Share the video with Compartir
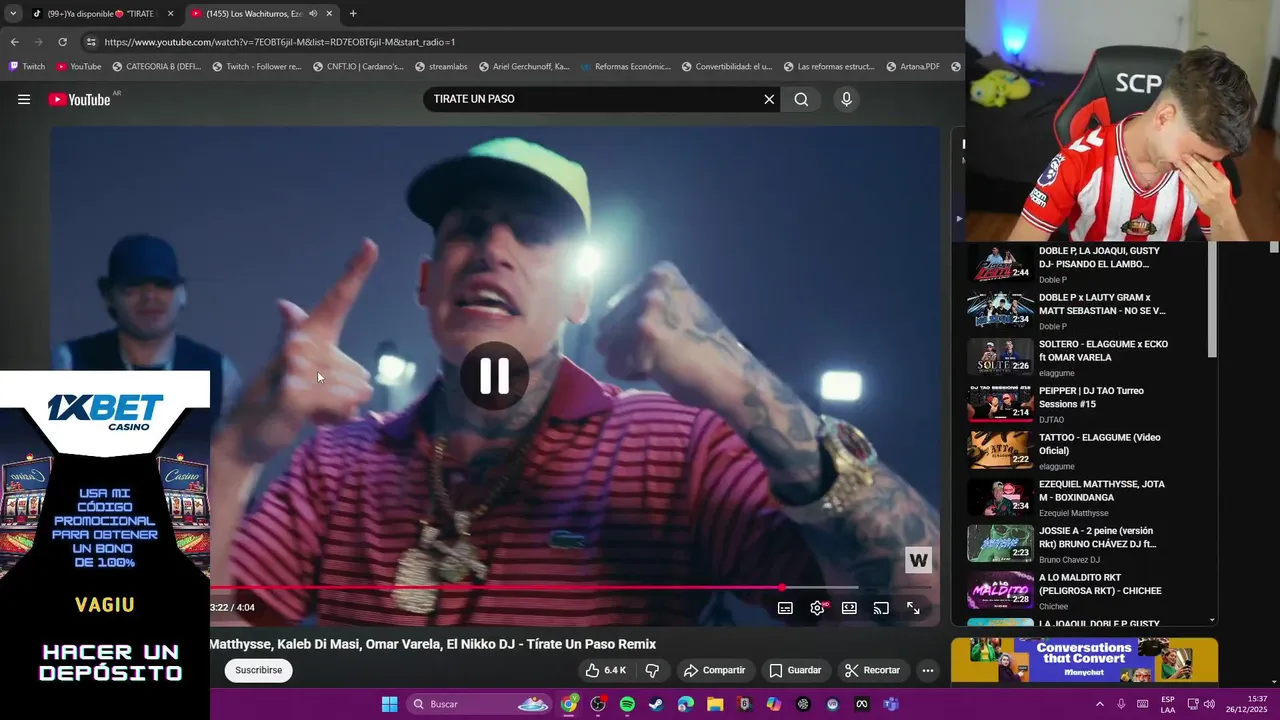The height and width of the screenshot is (720, 1280). tap(714, 670)
